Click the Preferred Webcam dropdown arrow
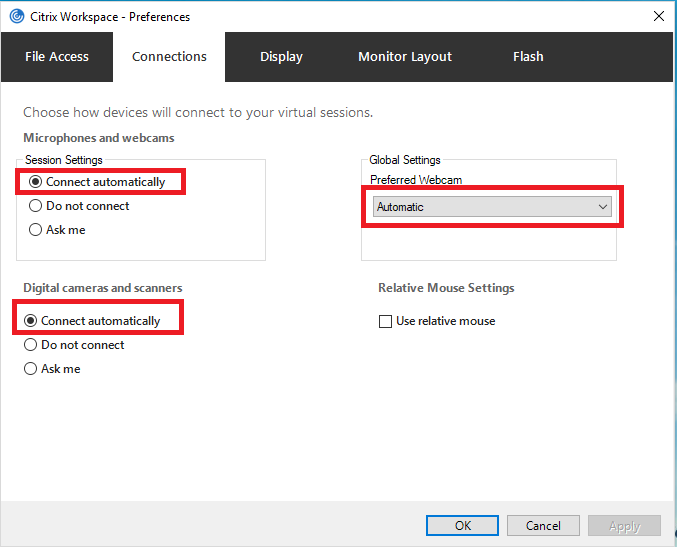Image resolution: width=677 pixels, height=547 pixels. (603, 207)
